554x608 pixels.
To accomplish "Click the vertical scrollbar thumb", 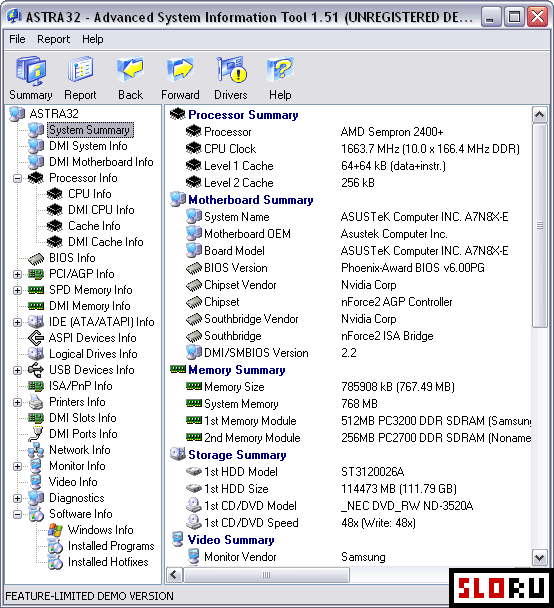I will [x=540, y=226].
